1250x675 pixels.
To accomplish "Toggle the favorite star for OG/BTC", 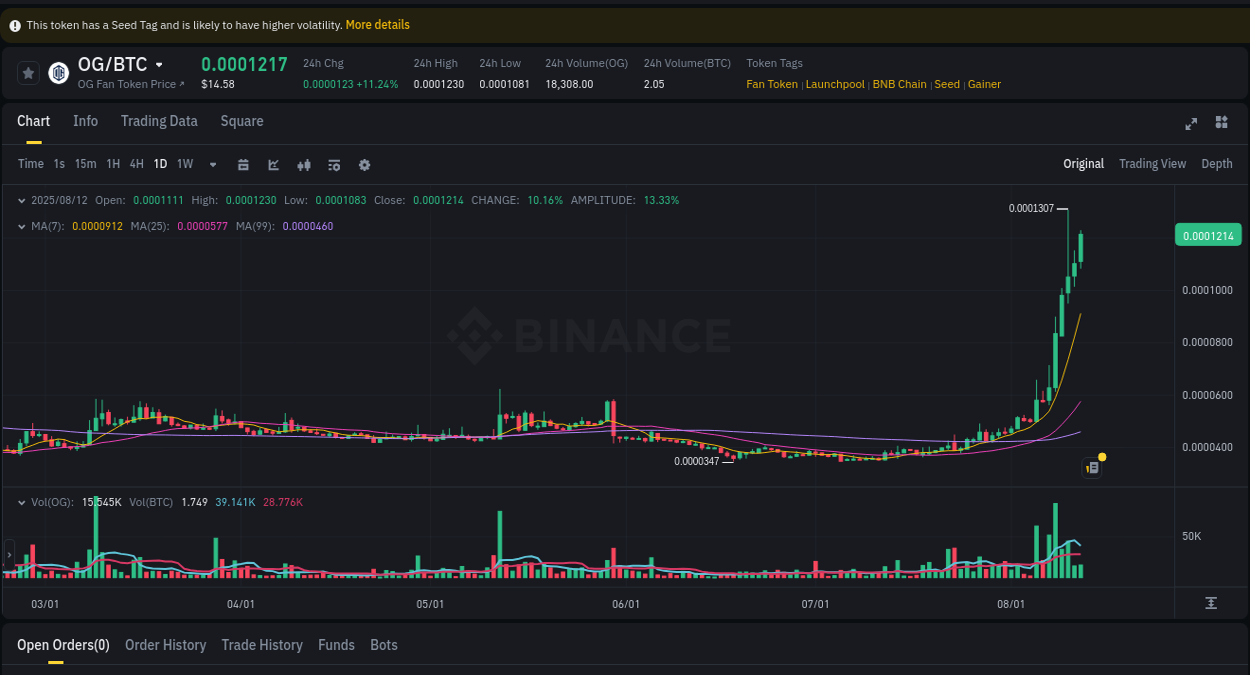I will (28, 72).
